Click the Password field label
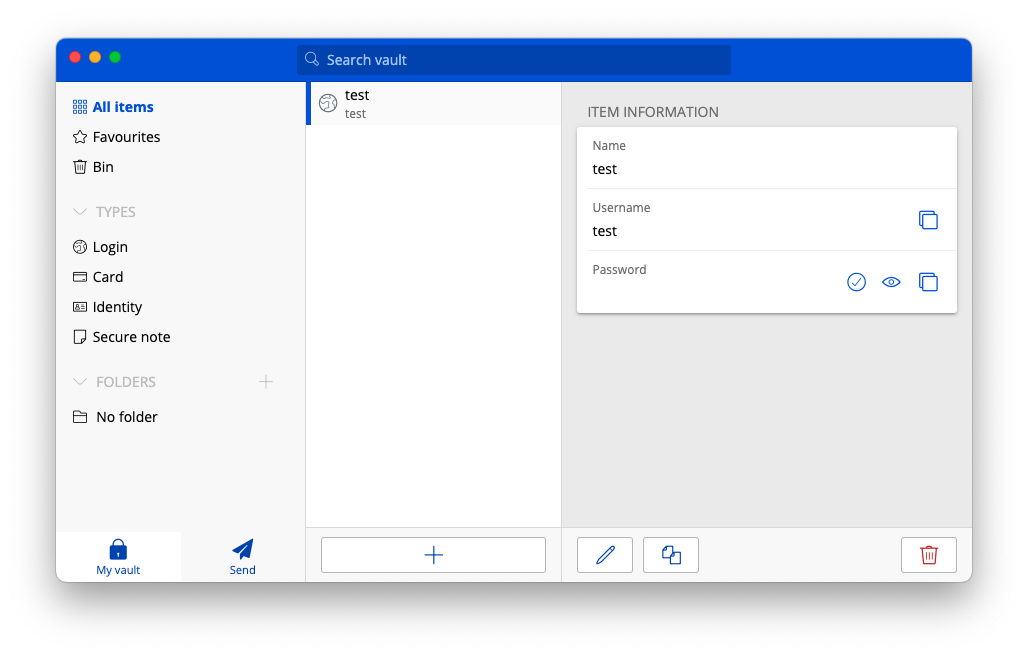The width and height of the screenshot is (1028, 656). [619, 269]
